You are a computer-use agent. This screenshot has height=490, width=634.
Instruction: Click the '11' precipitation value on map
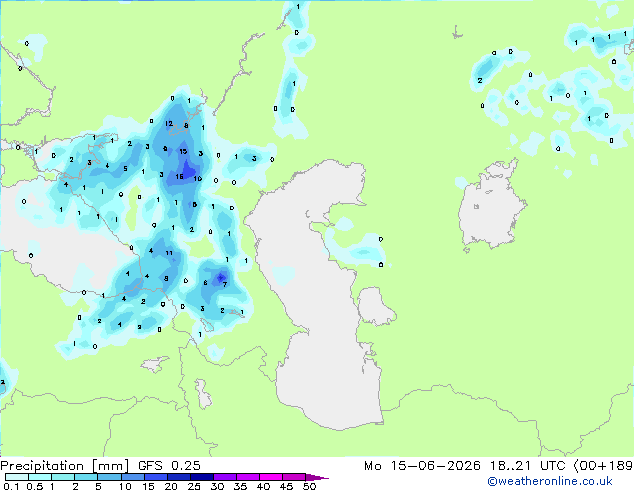tap(169, 253)
